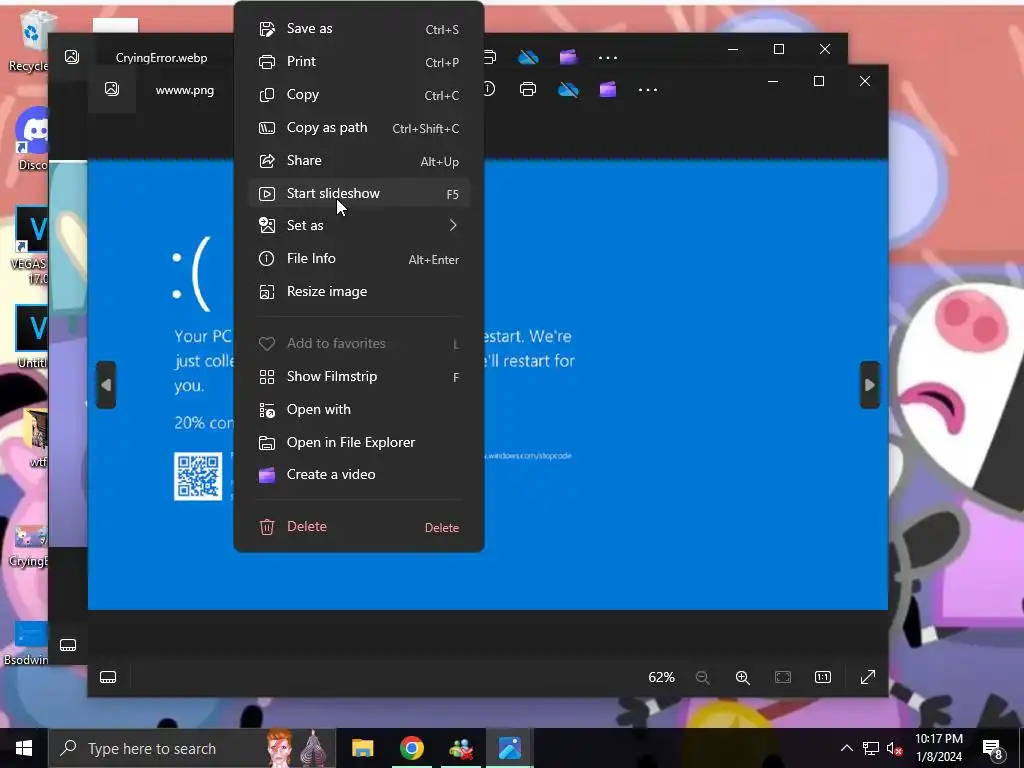Viewport: 1024px width, 768px height.
Task: Click muted volume icon in system tray
Action: pyautogui.click(x=894, y=748)
